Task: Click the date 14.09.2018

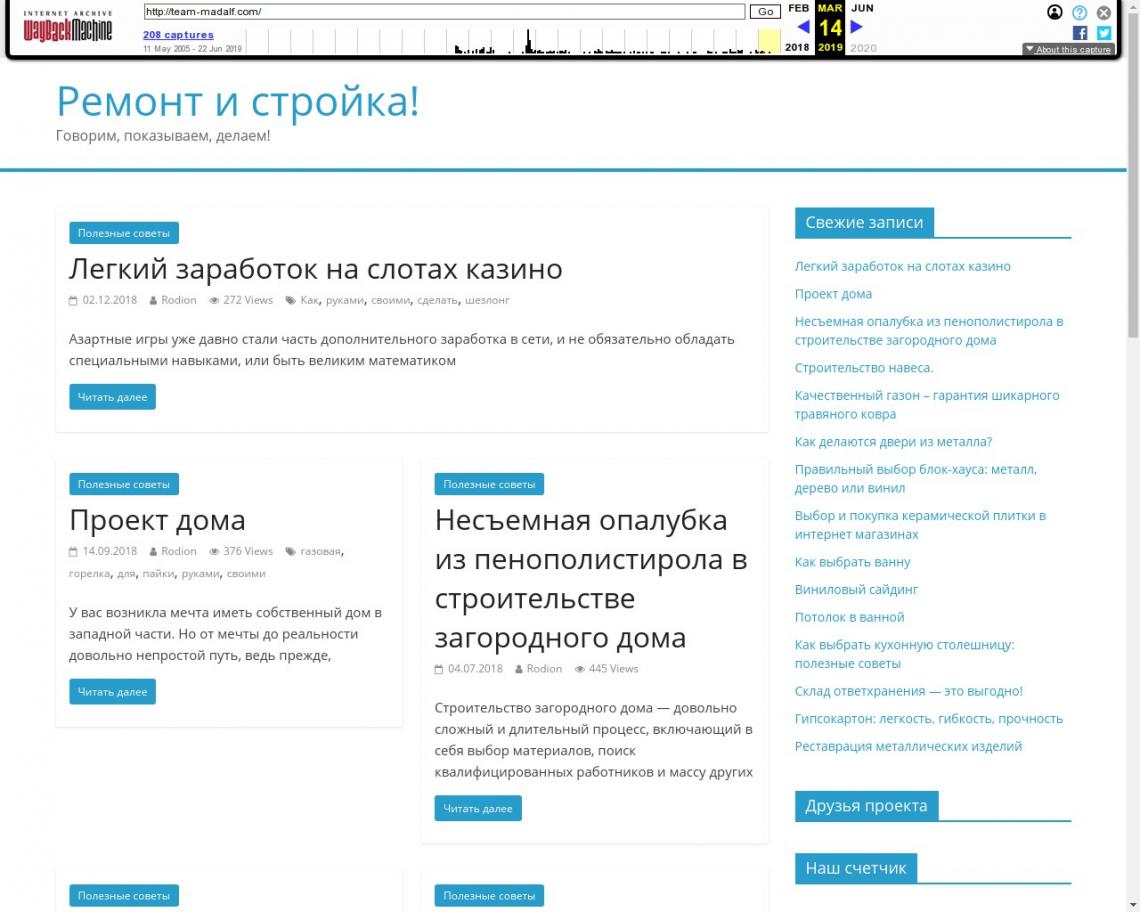Action: pos(110,551)
